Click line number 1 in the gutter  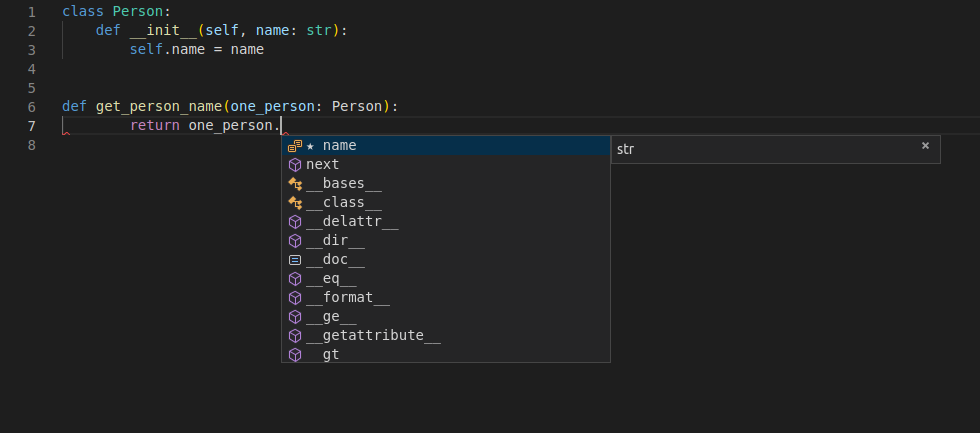click(31, 12)
